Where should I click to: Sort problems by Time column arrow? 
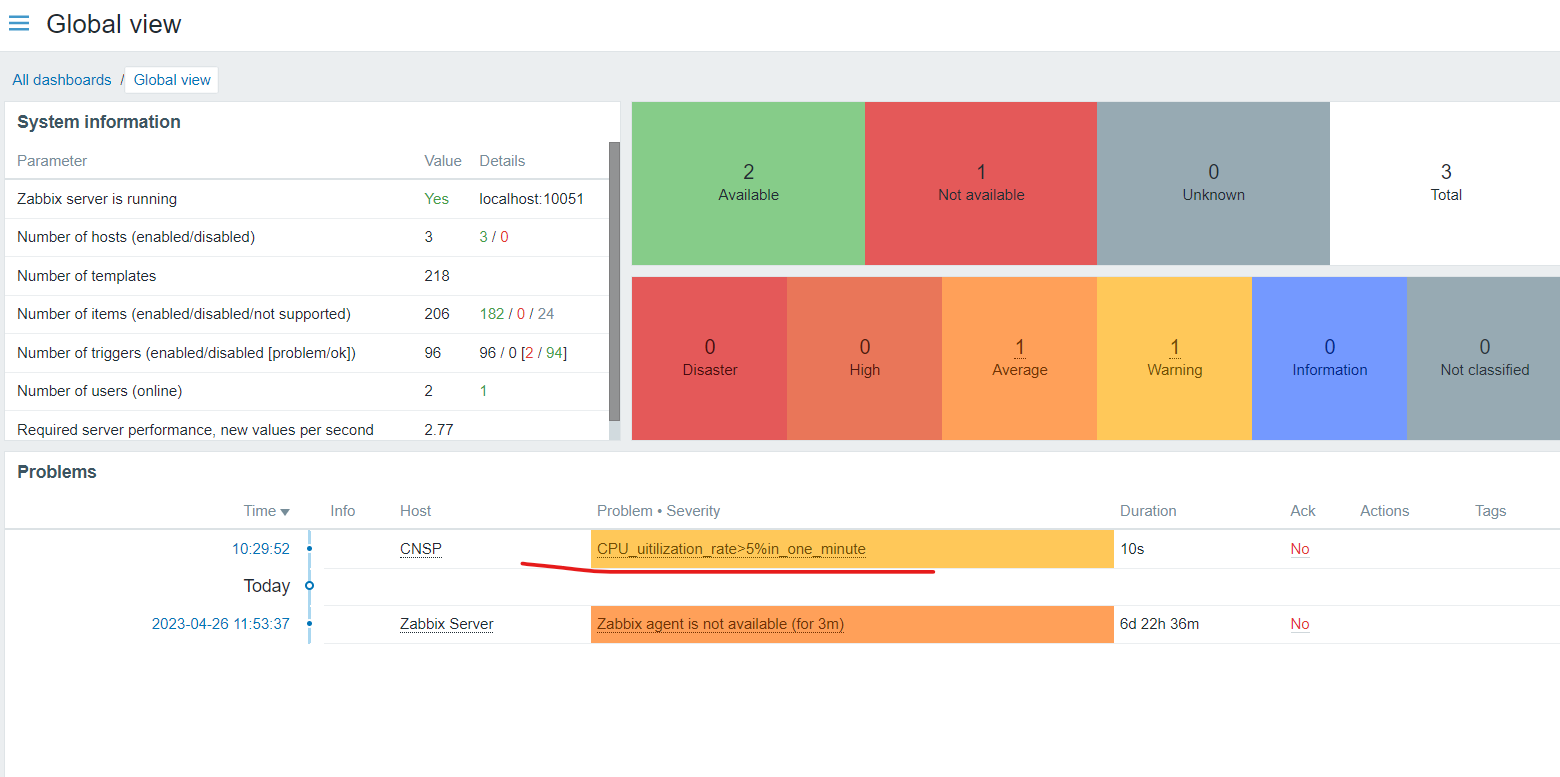pos(285,512)
